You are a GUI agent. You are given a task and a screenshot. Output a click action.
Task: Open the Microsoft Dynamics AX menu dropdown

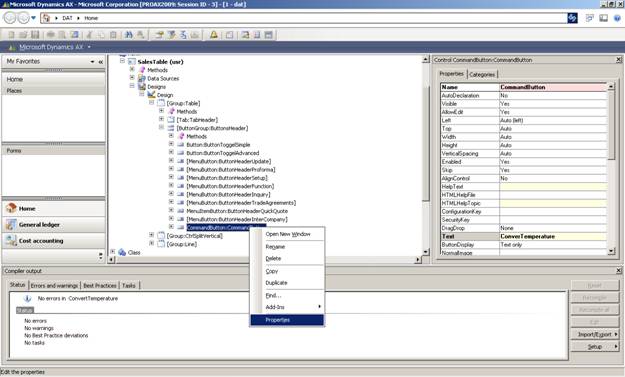point(89,47)
